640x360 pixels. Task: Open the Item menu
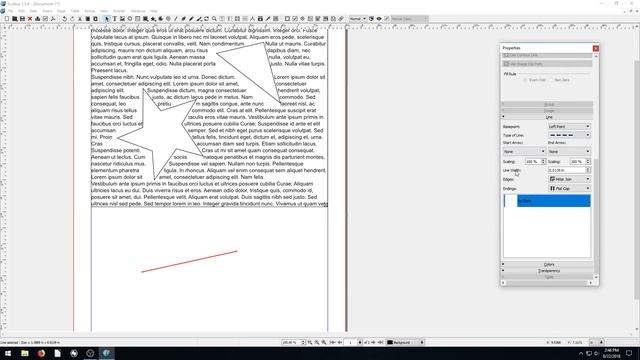point(33,11)
